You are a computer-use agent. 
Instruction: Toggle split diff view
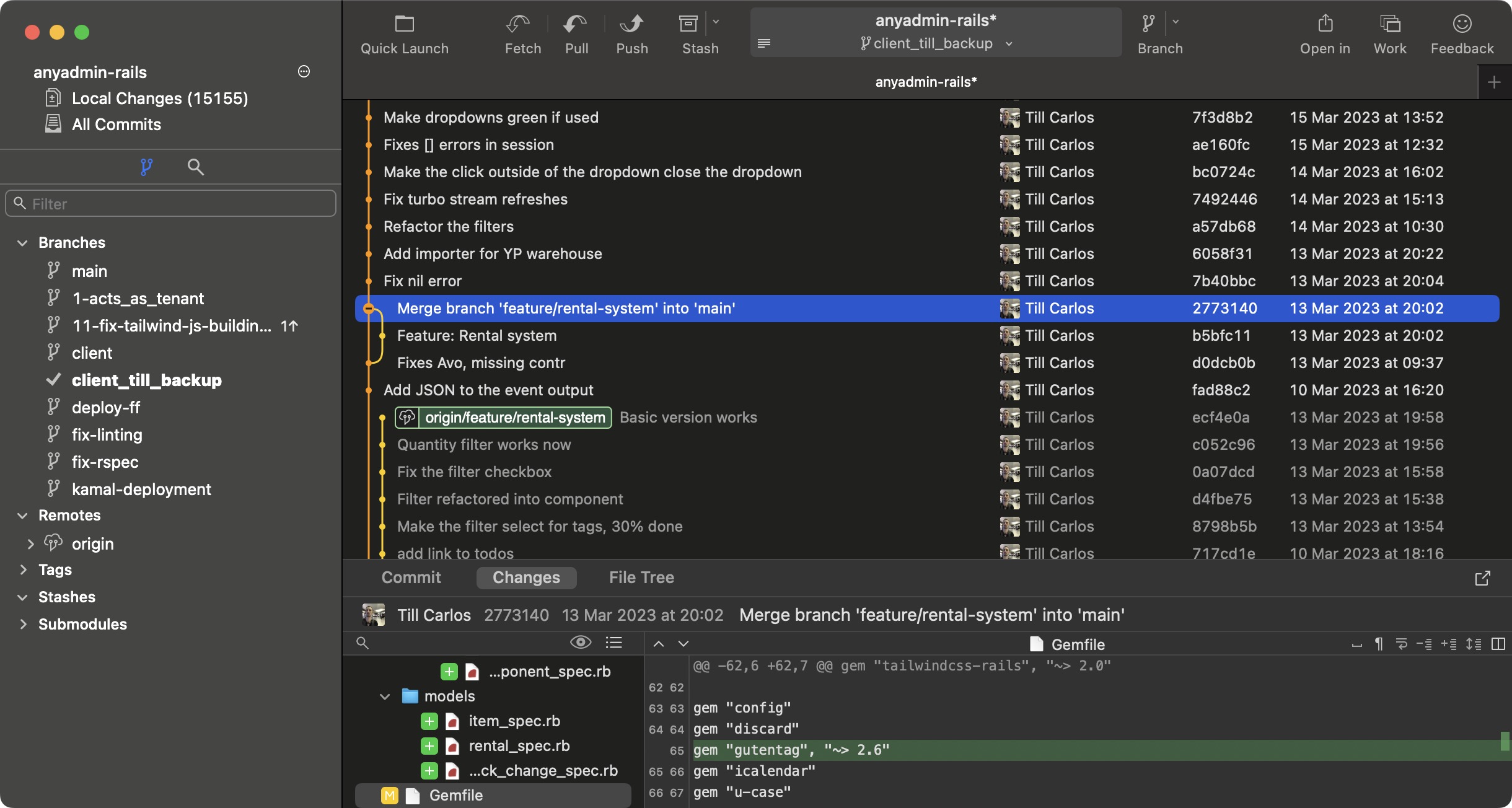[x=1498, y=644]
